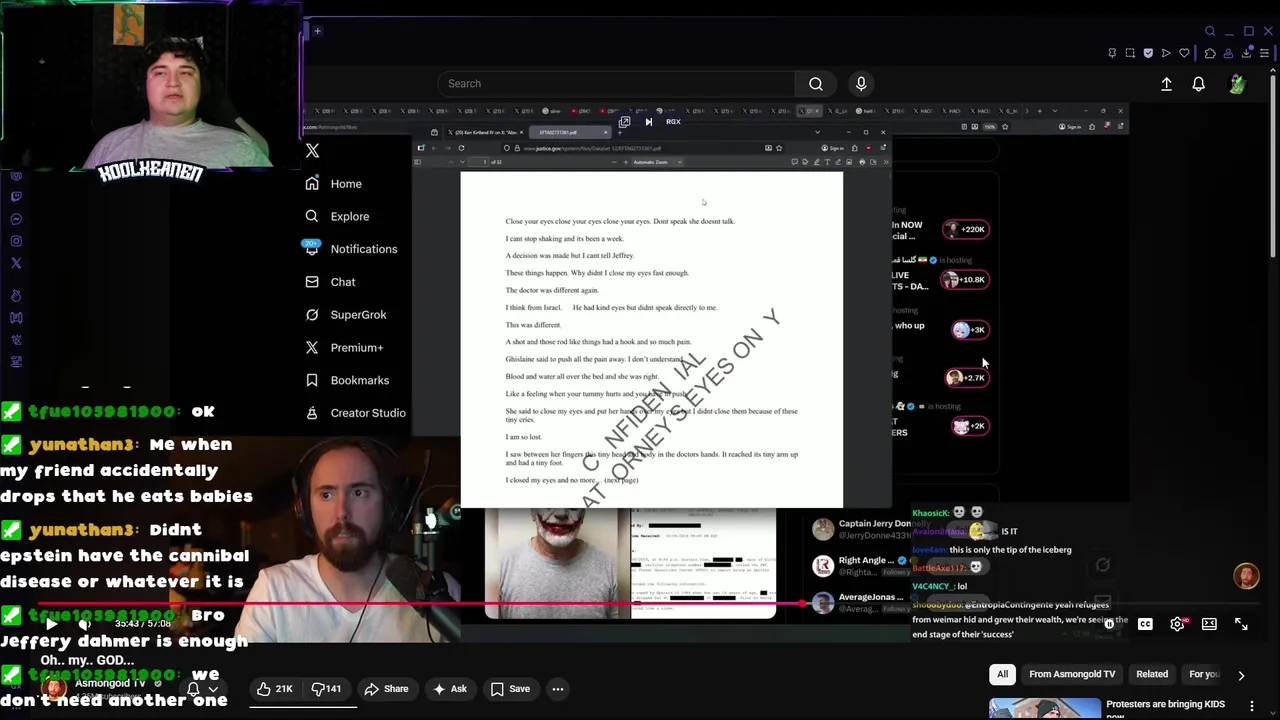Mute the video with the volume icon
Viewport: 1280px width, 720px height.
pos(85,624)
